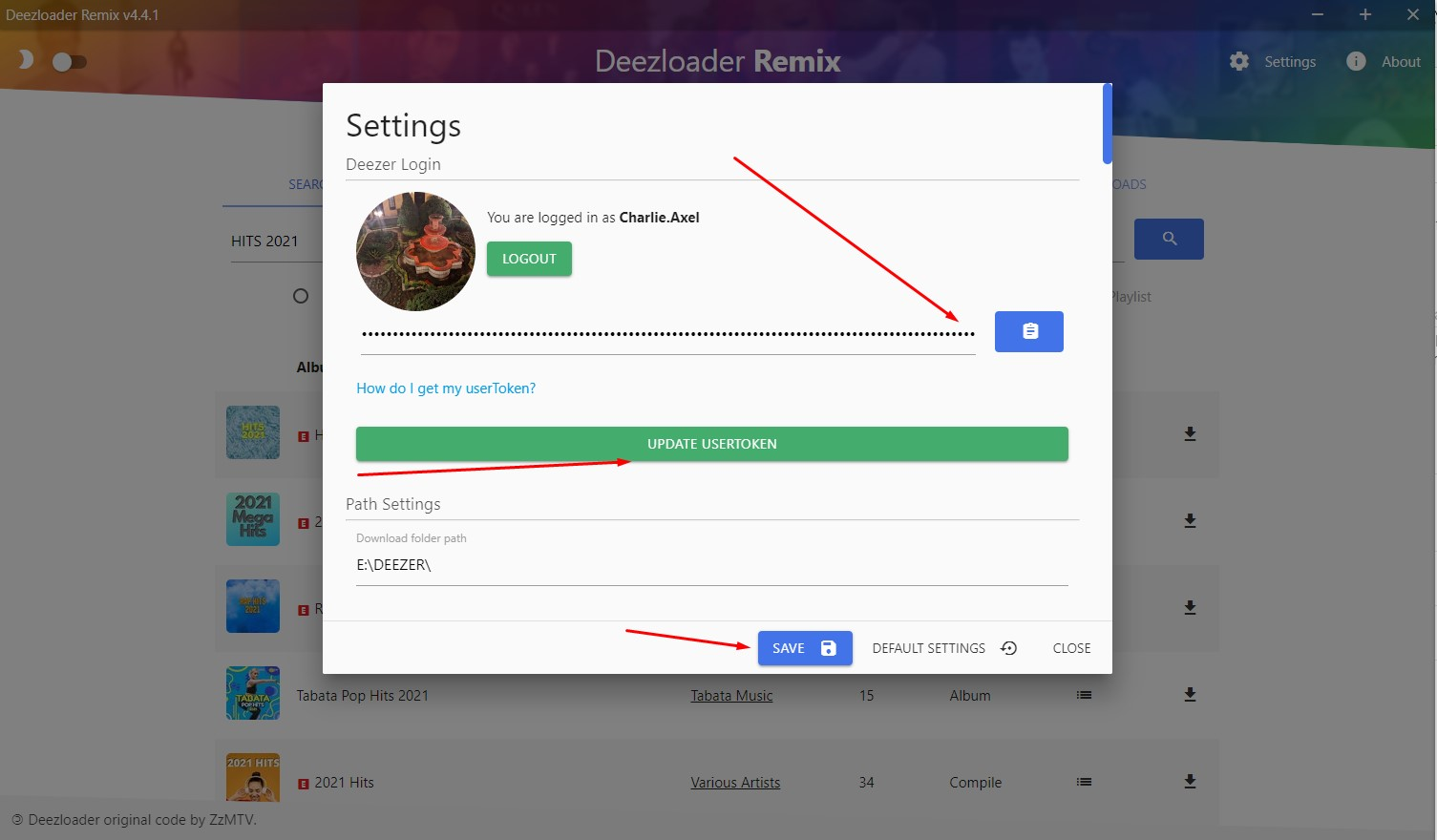Click the 2021 Hits album cover thumbnail
The height and width of the screenshot is (840, 1437).
pos(253,777)
